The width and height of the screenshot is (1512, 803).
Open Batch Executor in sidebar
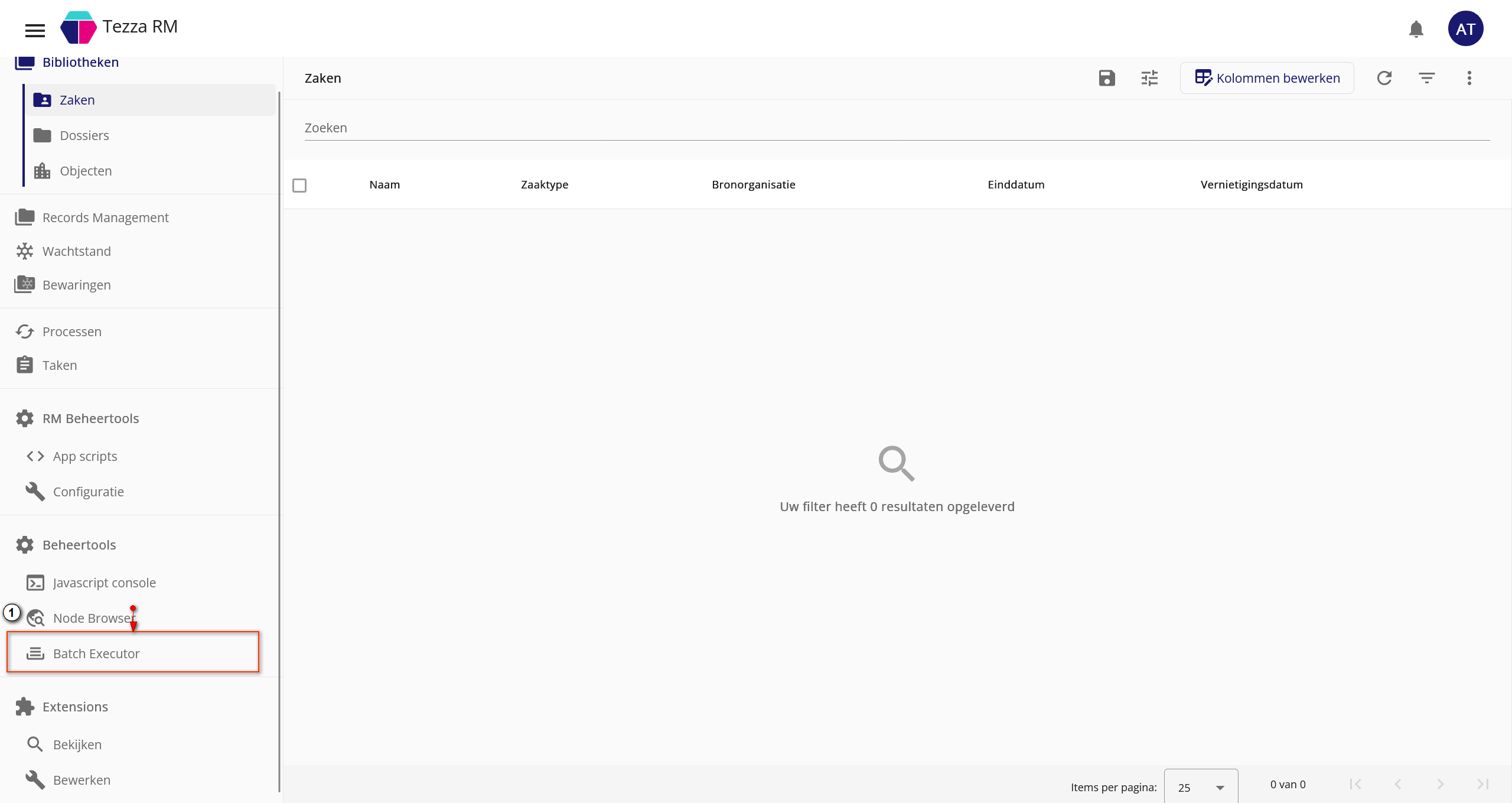tap(96, 654)
